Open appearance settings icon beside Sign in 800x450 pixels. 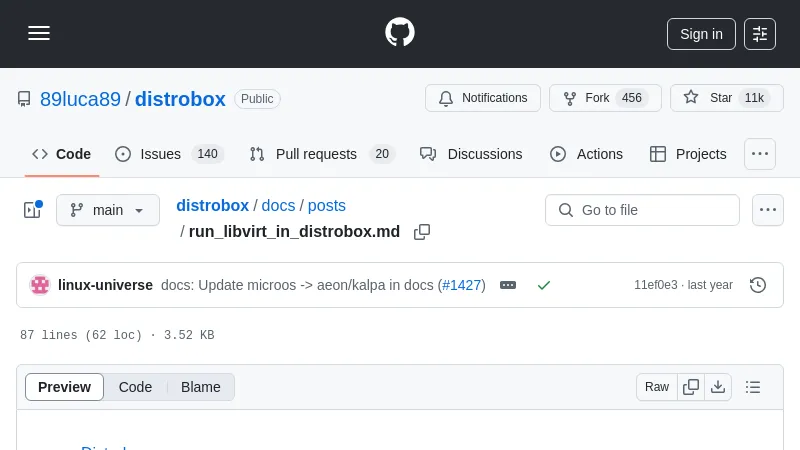760,34
